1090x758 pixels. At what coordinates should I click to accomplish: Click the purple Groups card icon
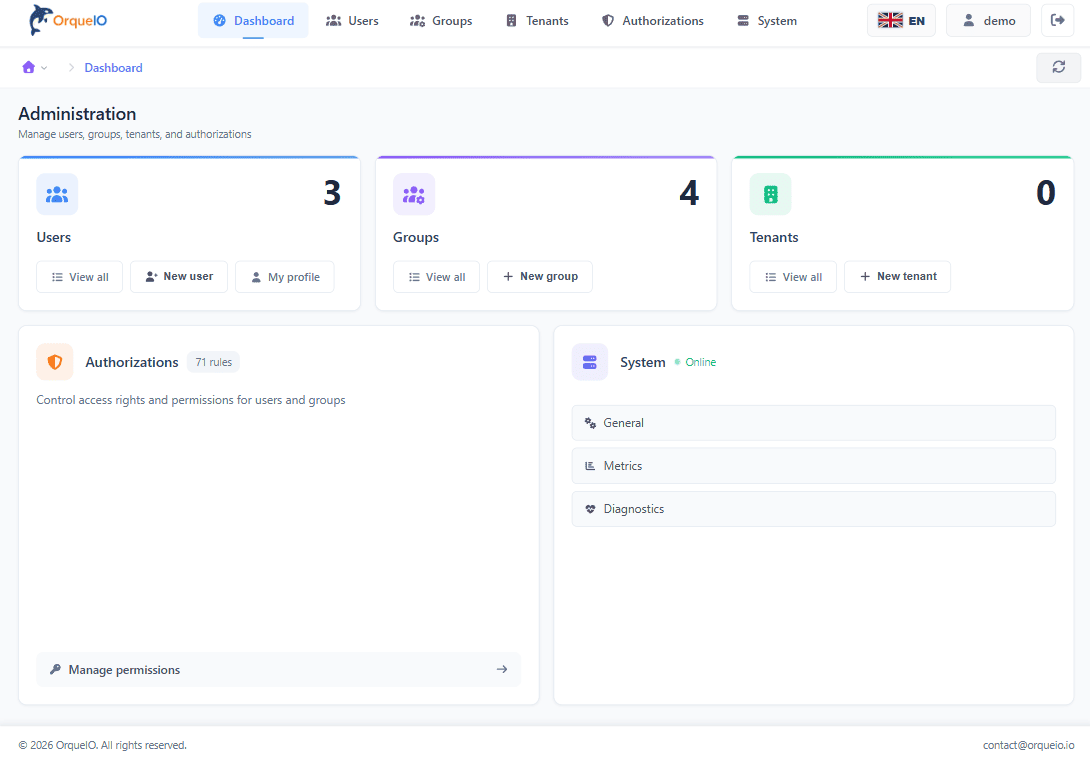coord(414,194)
